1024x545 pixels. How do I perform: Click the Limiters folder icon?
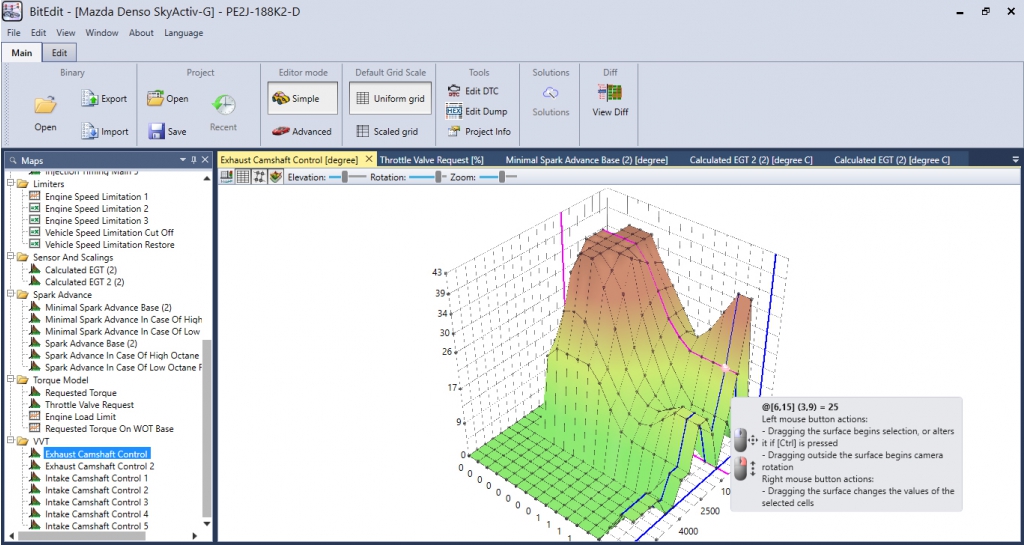(x=23, y=184)
